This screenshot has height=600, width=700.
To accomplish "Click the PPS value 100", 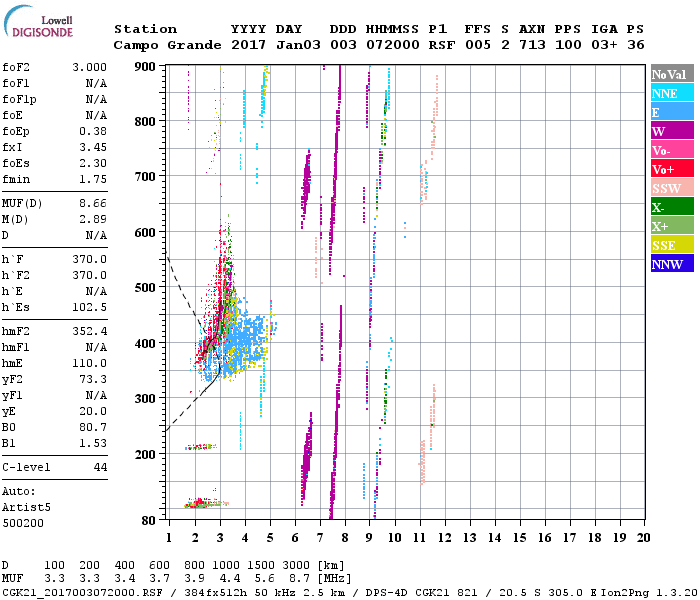I will click(568, 45).
